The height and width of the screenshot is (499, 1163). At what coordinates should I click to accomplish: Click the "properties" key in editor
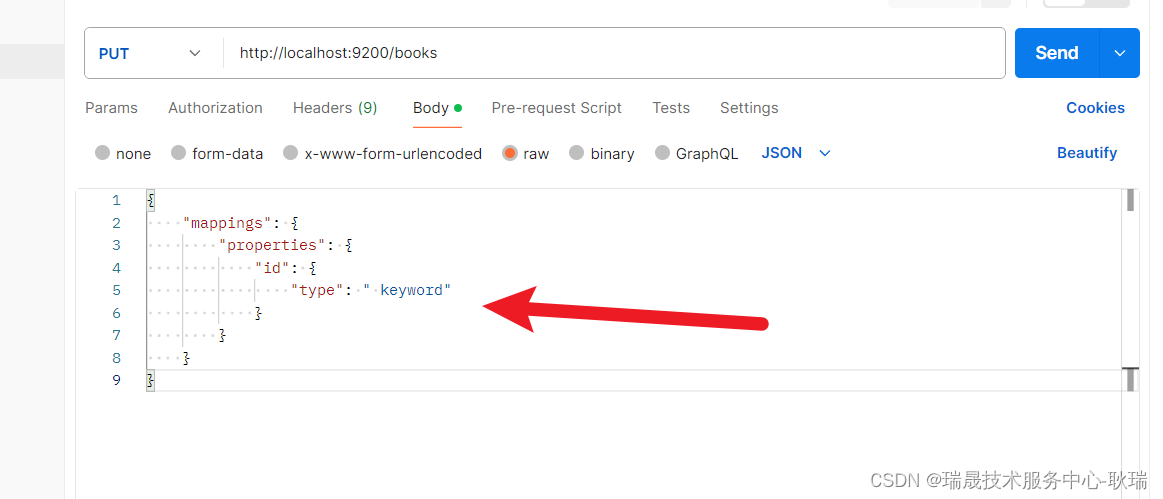(x=272, y=245)
